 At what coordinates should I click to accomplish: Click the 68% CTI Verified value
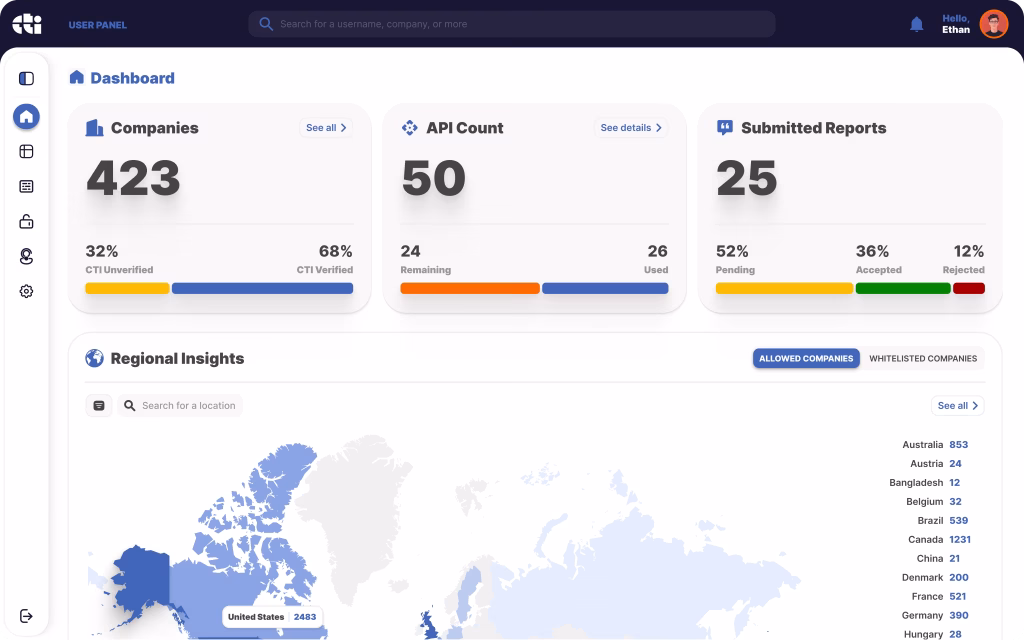pyautogui.click(x=336, y=251)
